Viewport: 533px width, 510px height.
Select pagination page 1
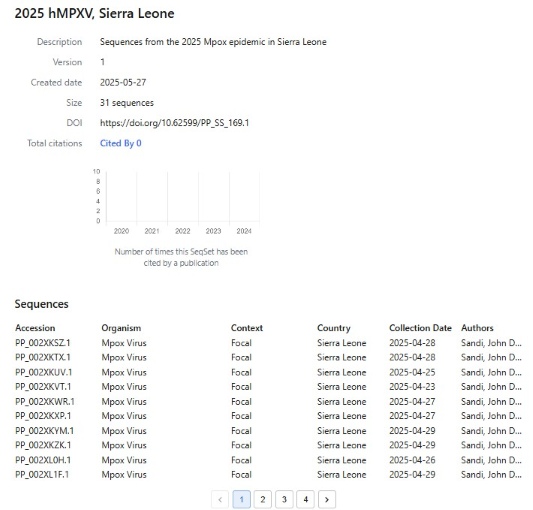click(x=241, y=499)
